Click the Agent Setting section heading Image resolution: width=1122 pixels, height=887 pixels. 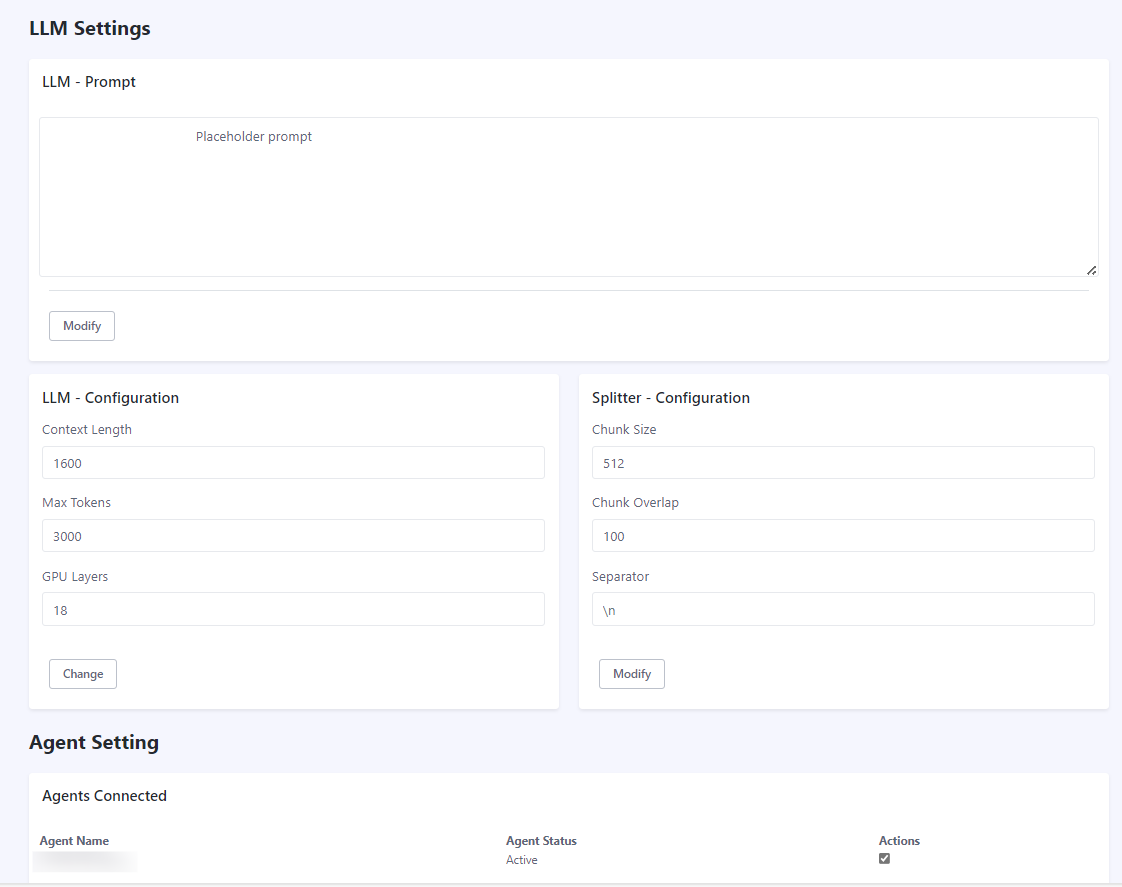tap(94, 742)
